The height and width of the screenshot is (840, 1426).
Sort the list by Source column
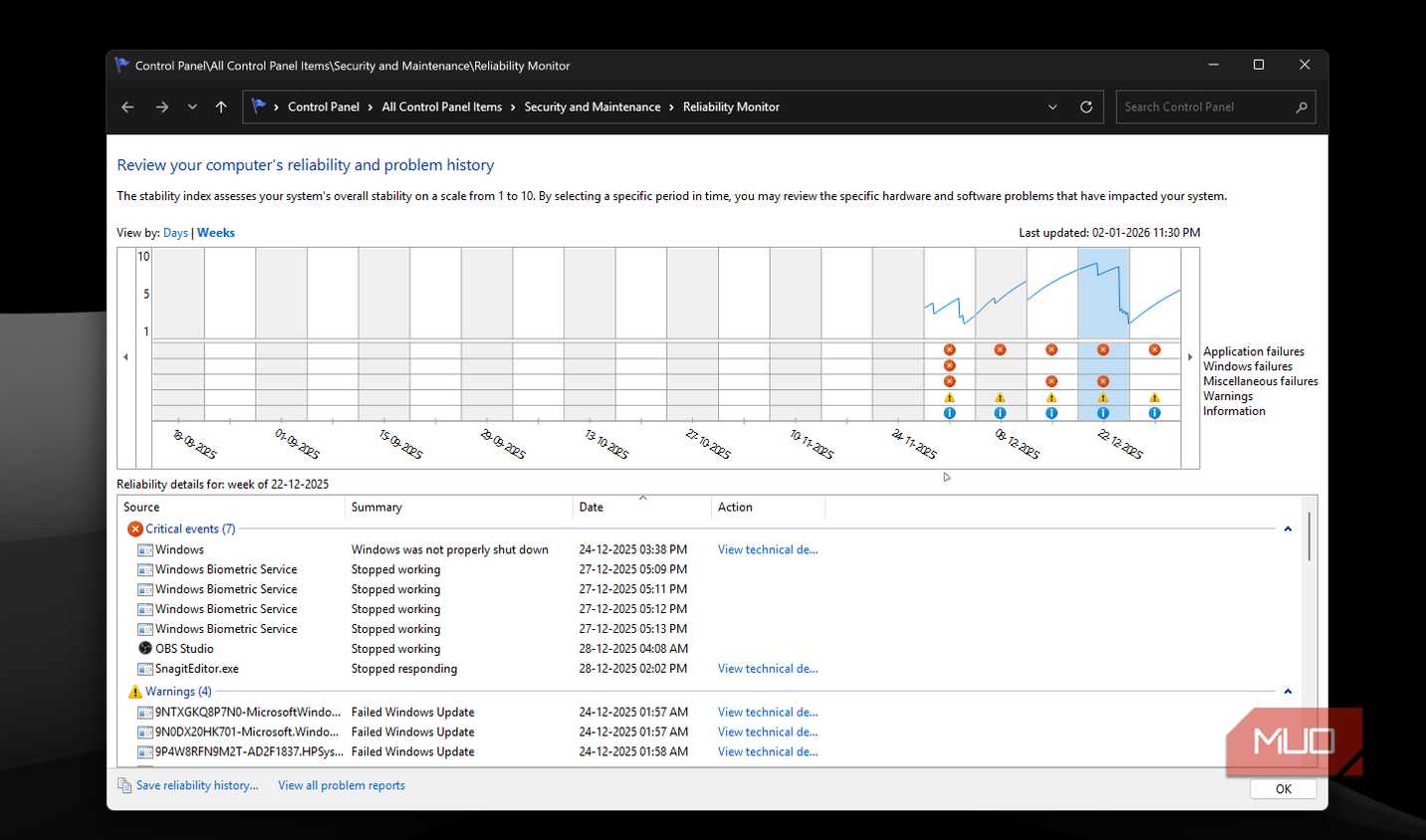[230, 508]
